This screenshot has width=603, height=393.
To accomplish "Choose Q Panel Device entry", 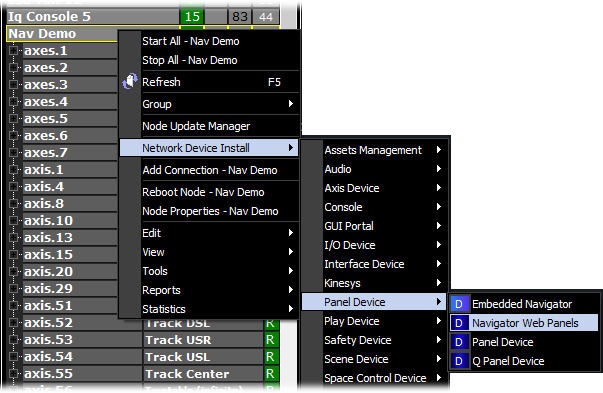I will pos(524,361).
